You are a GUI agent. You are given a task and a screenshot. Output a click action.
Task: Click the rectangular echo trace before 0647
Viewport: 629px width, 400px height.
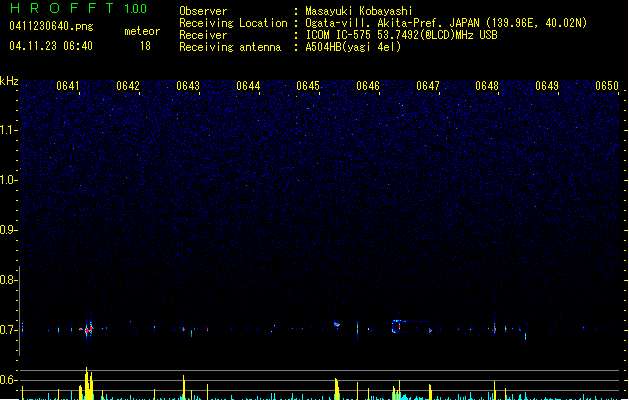tap(397, 327)
